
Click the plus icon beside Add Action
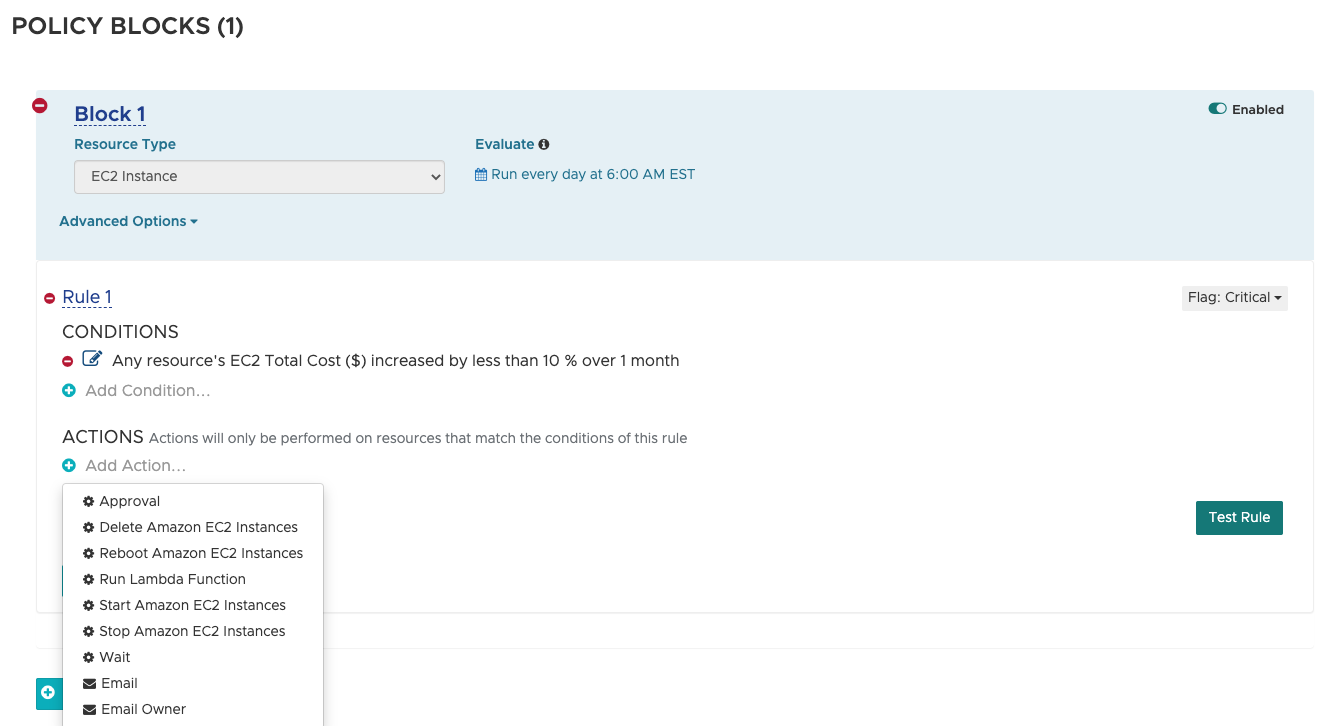69,466
